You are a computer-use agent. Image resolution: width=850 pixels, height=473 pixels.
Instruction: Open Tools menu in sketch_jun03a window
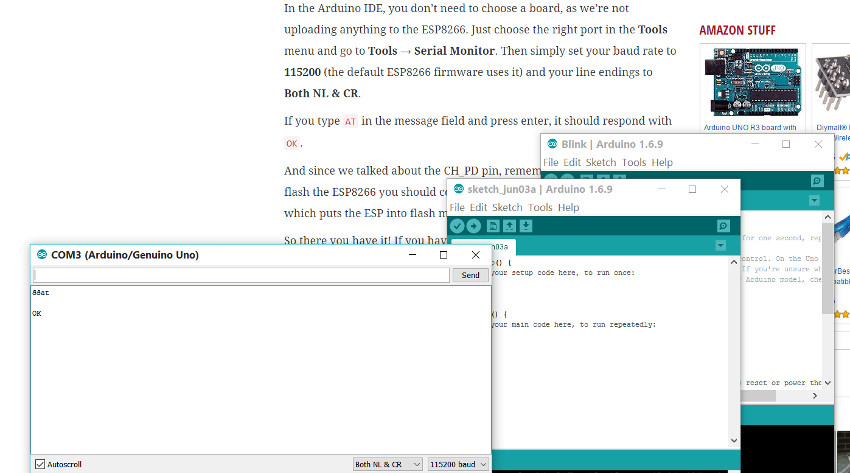(540, 208)
